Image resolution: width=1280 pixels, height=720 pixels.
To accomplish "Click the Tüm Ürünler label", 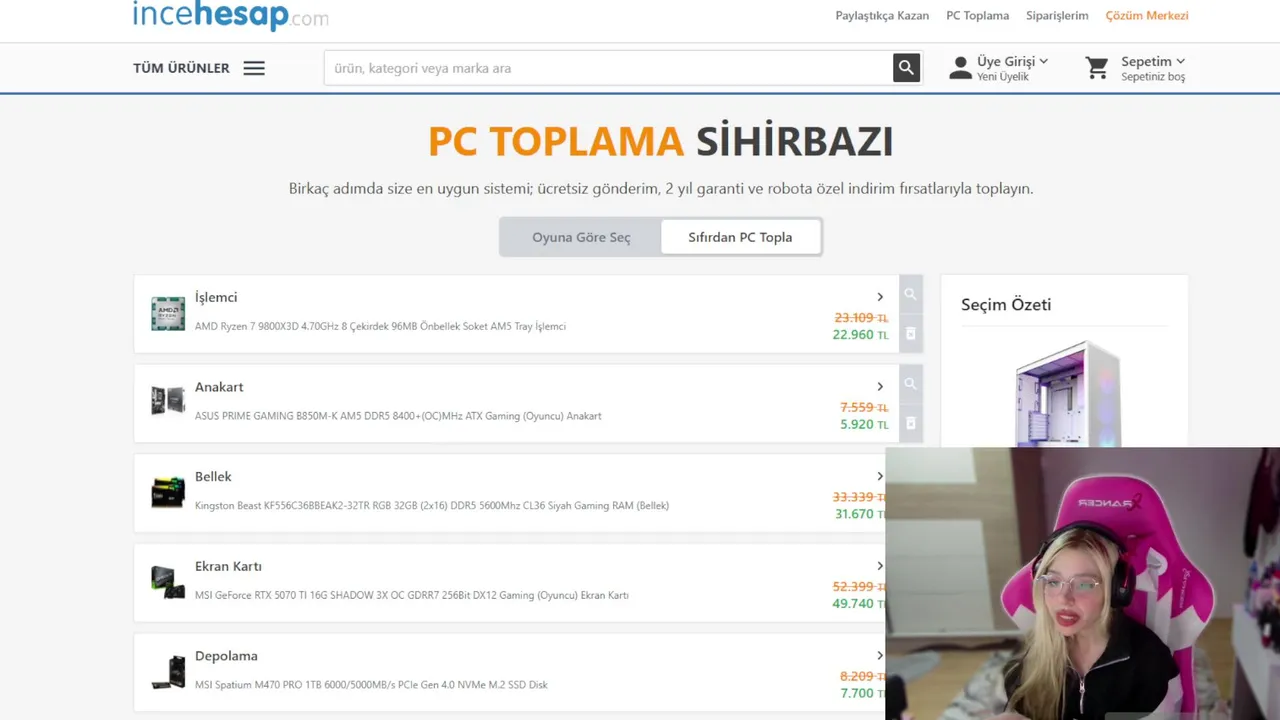I will [181, 68].
